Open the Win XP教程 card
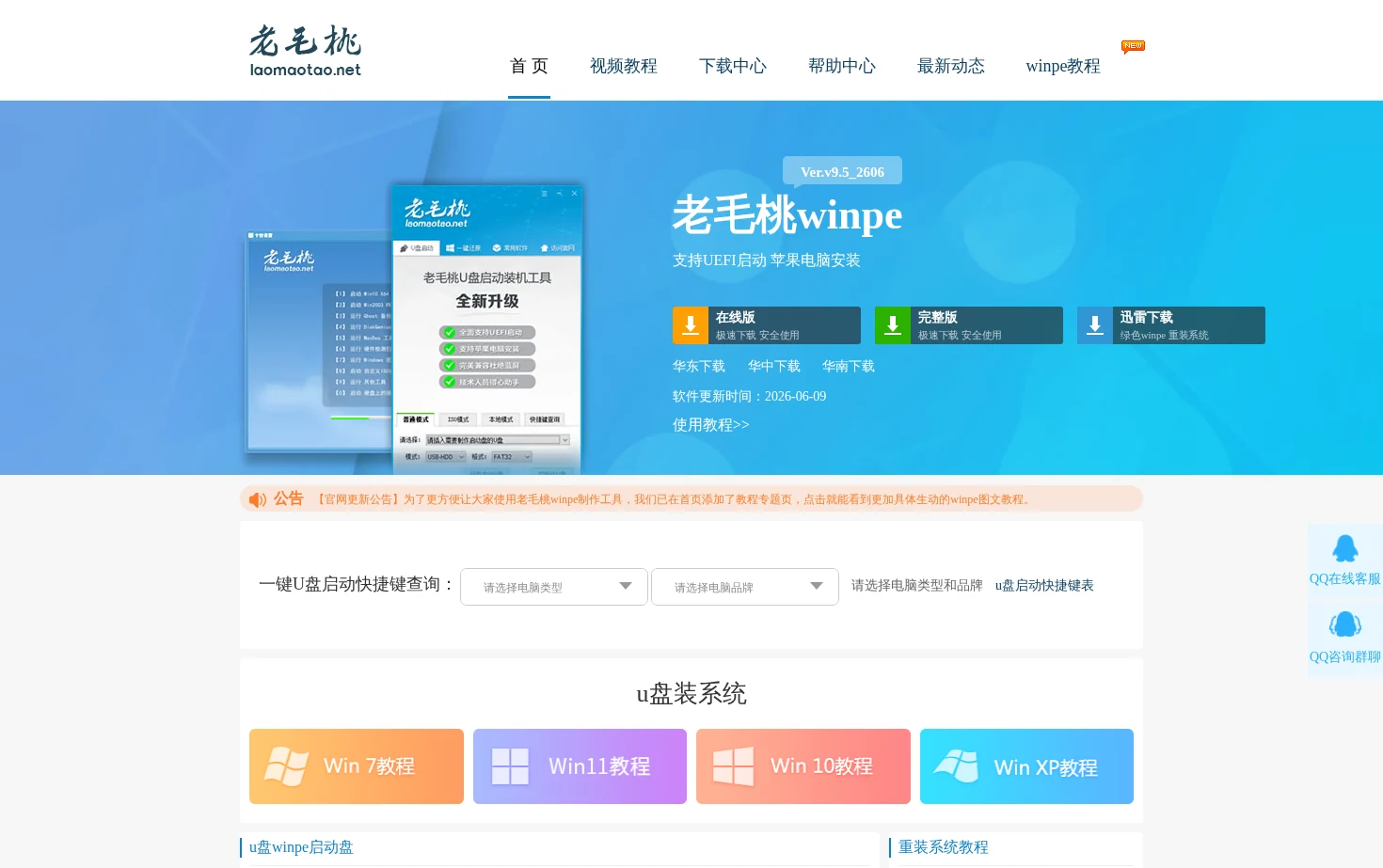The image size is (1383, 868). [1026, 766]
